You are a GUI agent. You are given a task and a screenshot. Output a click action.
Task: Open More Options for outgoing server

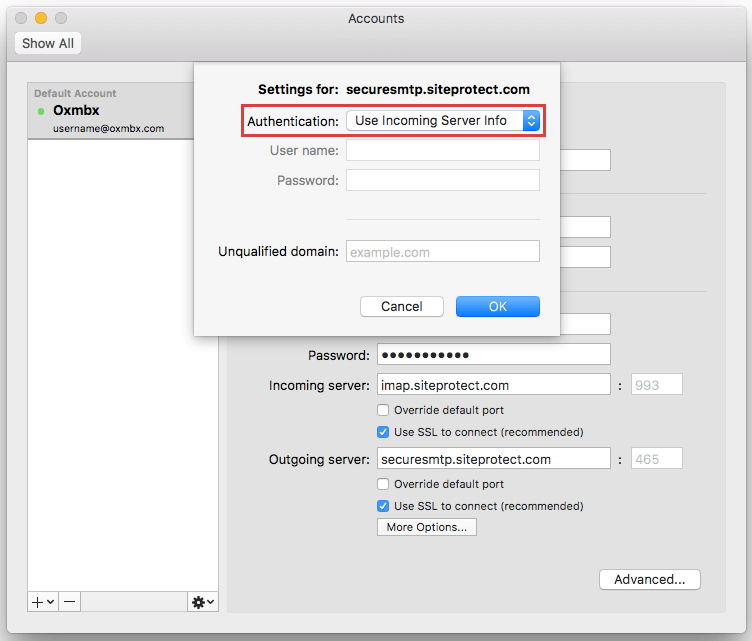point(426,527)
